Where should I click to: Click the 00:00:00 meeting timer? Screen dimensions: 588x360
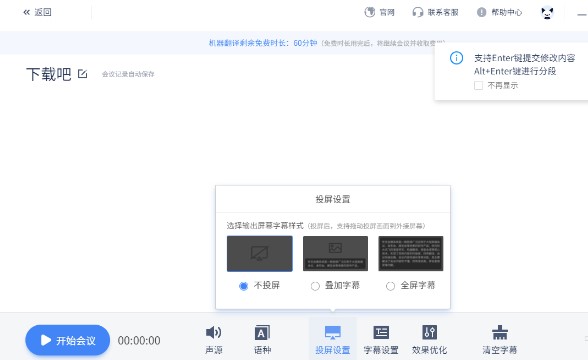[x=139, y=340]
